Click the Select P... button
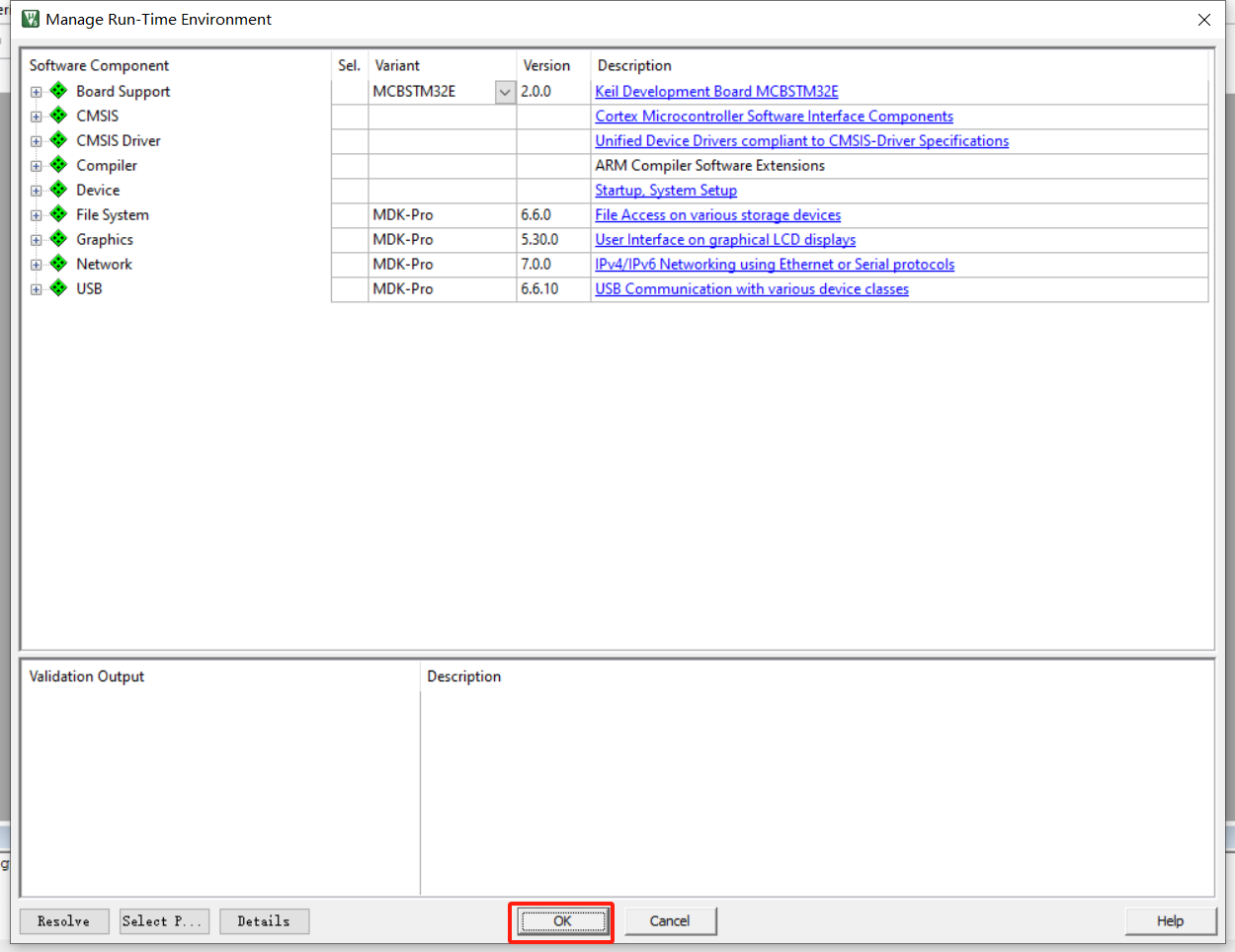Viewport: 1235px width, 952px height. [x=164, y=921]
